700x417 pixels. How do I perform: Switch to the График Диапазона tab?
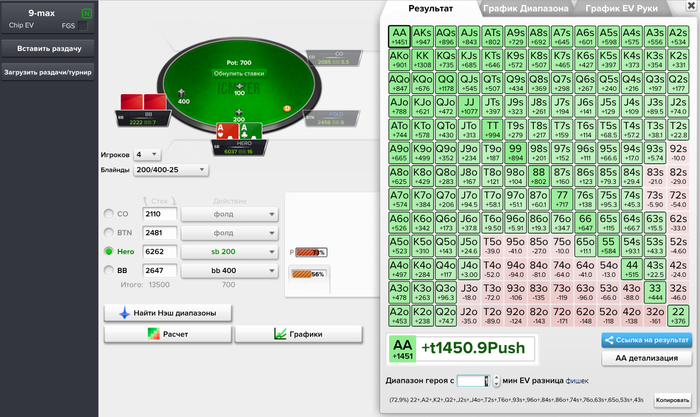(x=525, y=8)
